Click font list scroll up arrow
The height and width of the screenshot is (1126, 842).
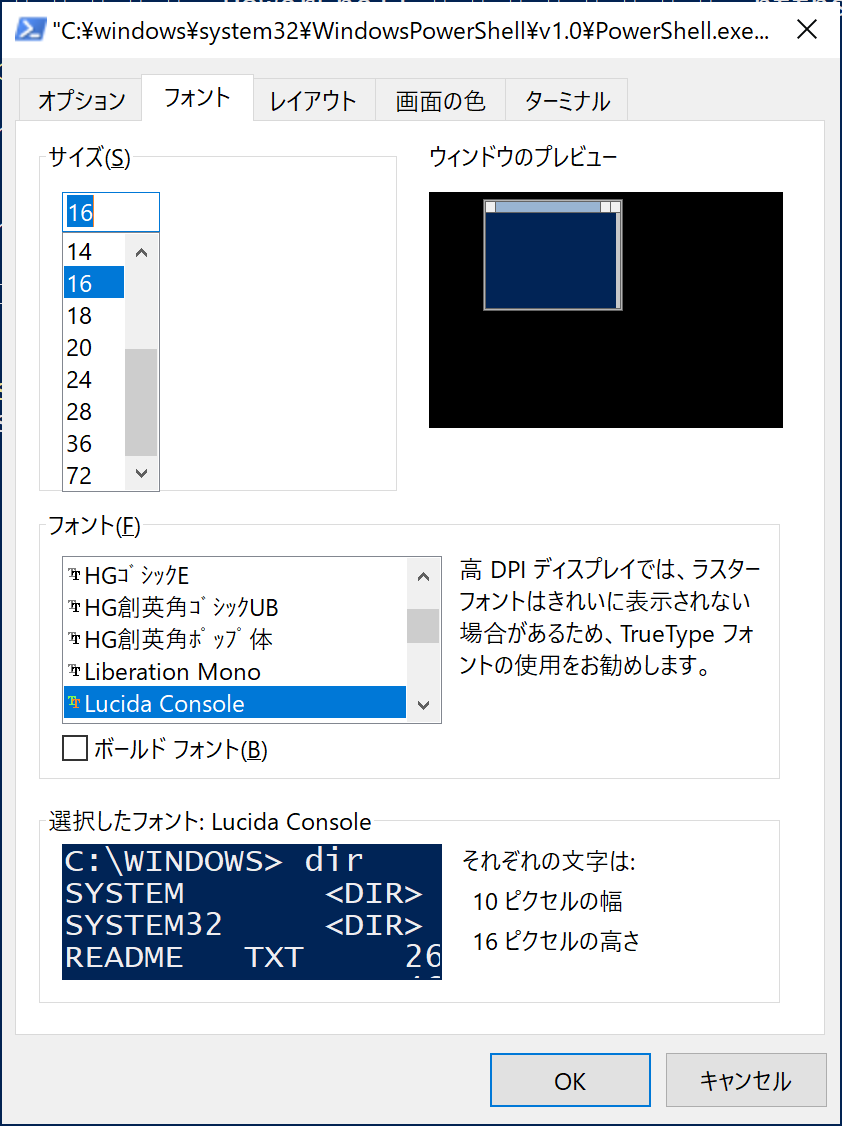coord(424,577)
